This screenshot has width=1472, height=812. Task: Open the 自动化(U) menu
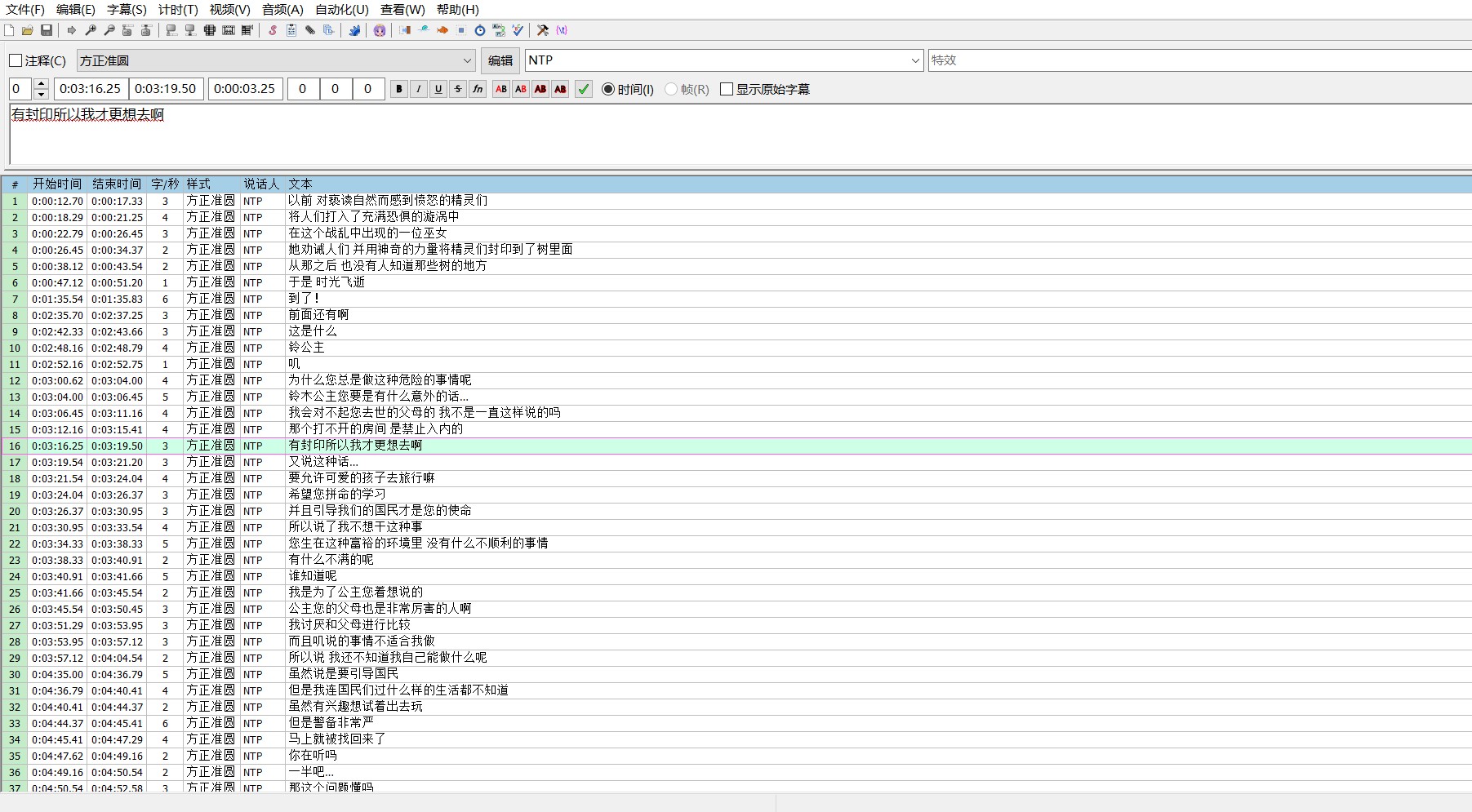tap(342, 10)
